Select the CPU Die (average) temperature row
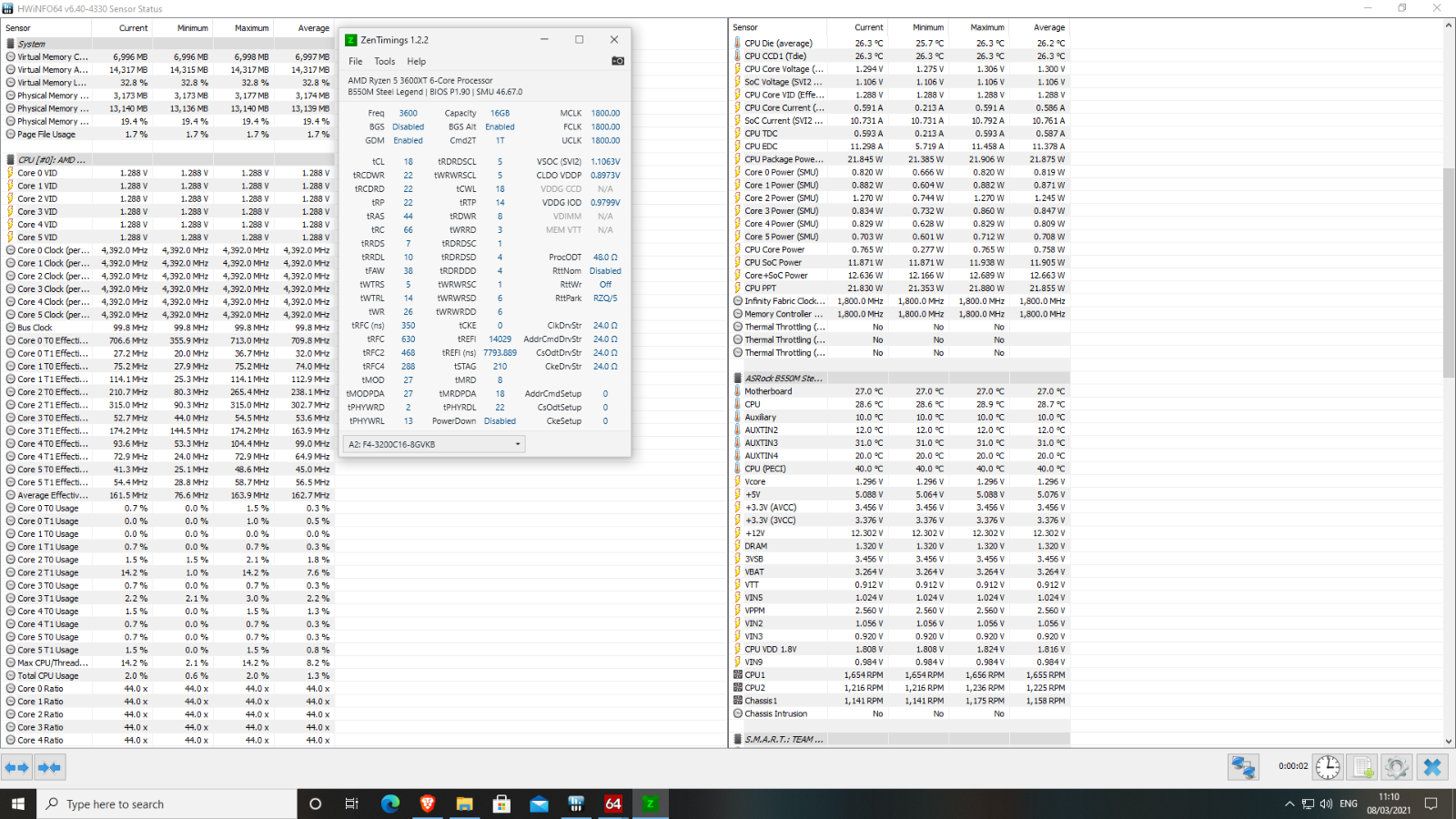This screenshot has width=1456, height=819. 901,43
